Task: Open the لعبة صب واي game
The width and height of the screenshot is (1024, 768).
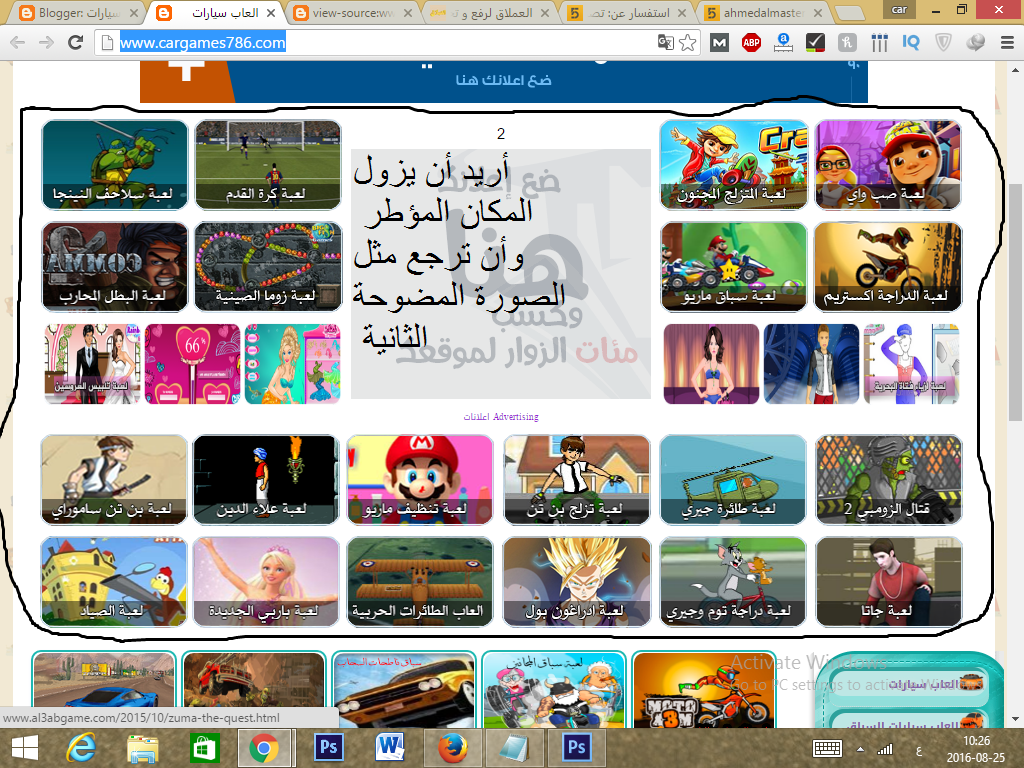Action: (x=888, y=165)
